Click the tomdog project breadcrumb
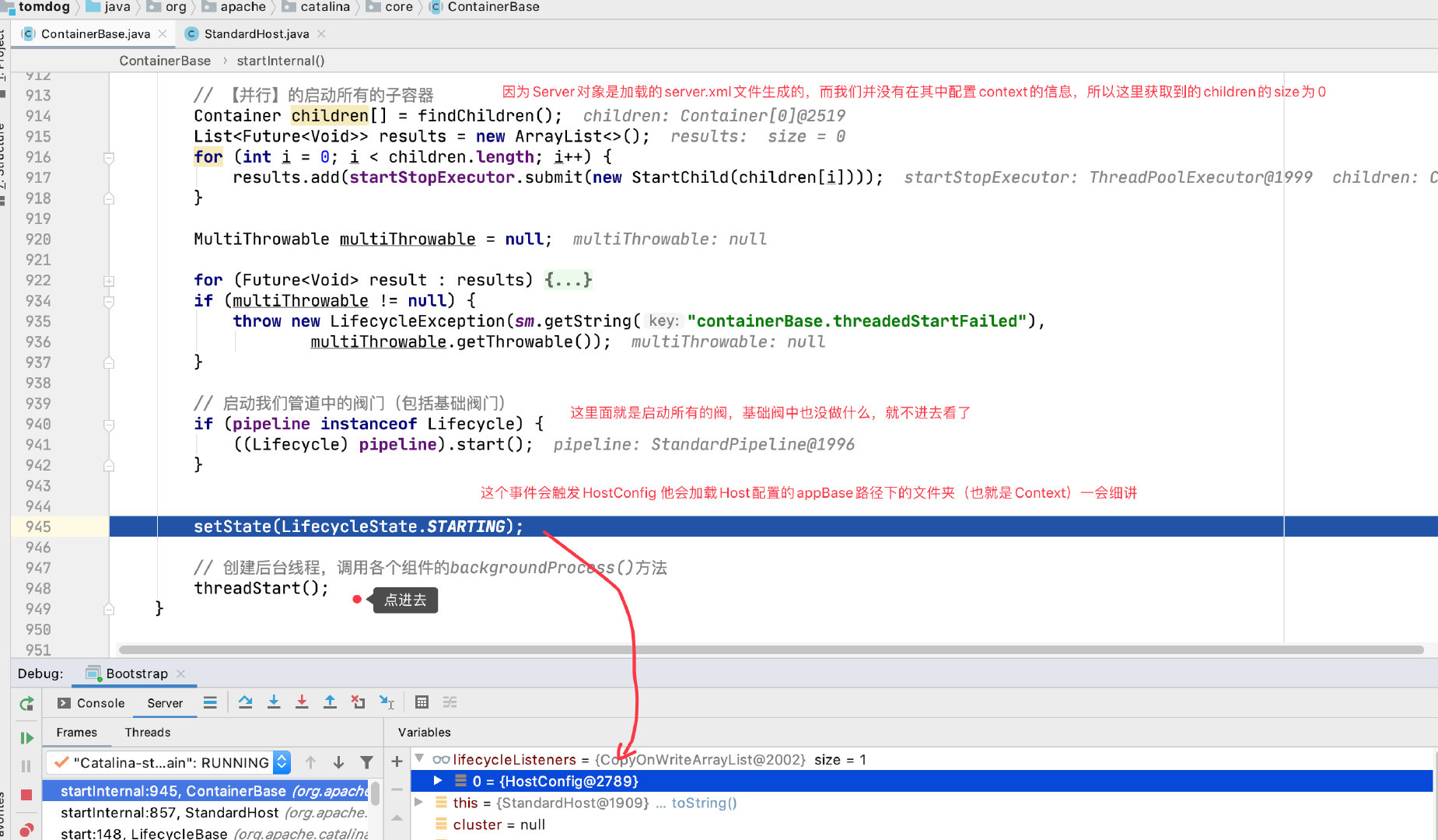 click(44, 7)
